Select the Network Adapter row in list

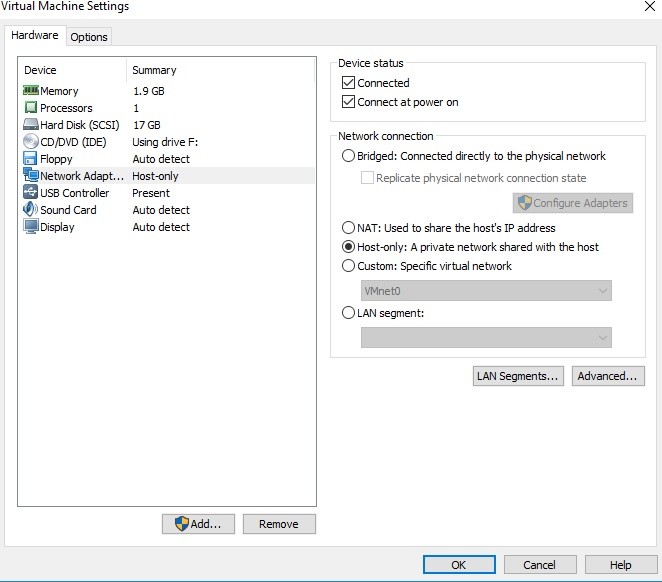click(x=100, y=176)
